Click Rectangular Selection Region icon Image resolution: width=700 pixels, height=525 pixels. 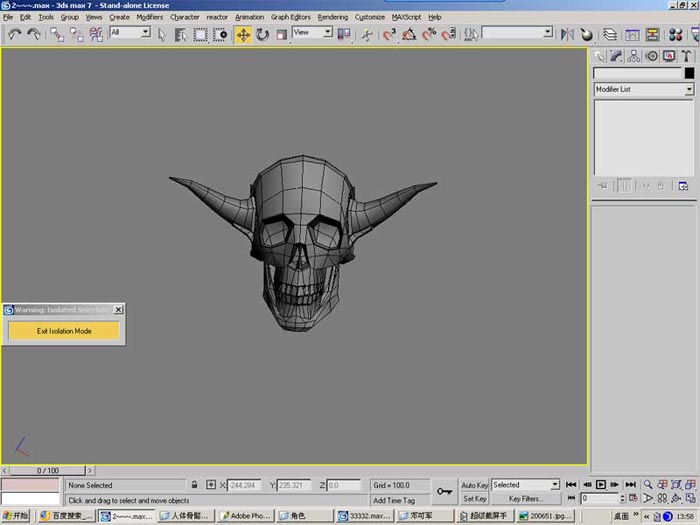click(x=200, y=34)
